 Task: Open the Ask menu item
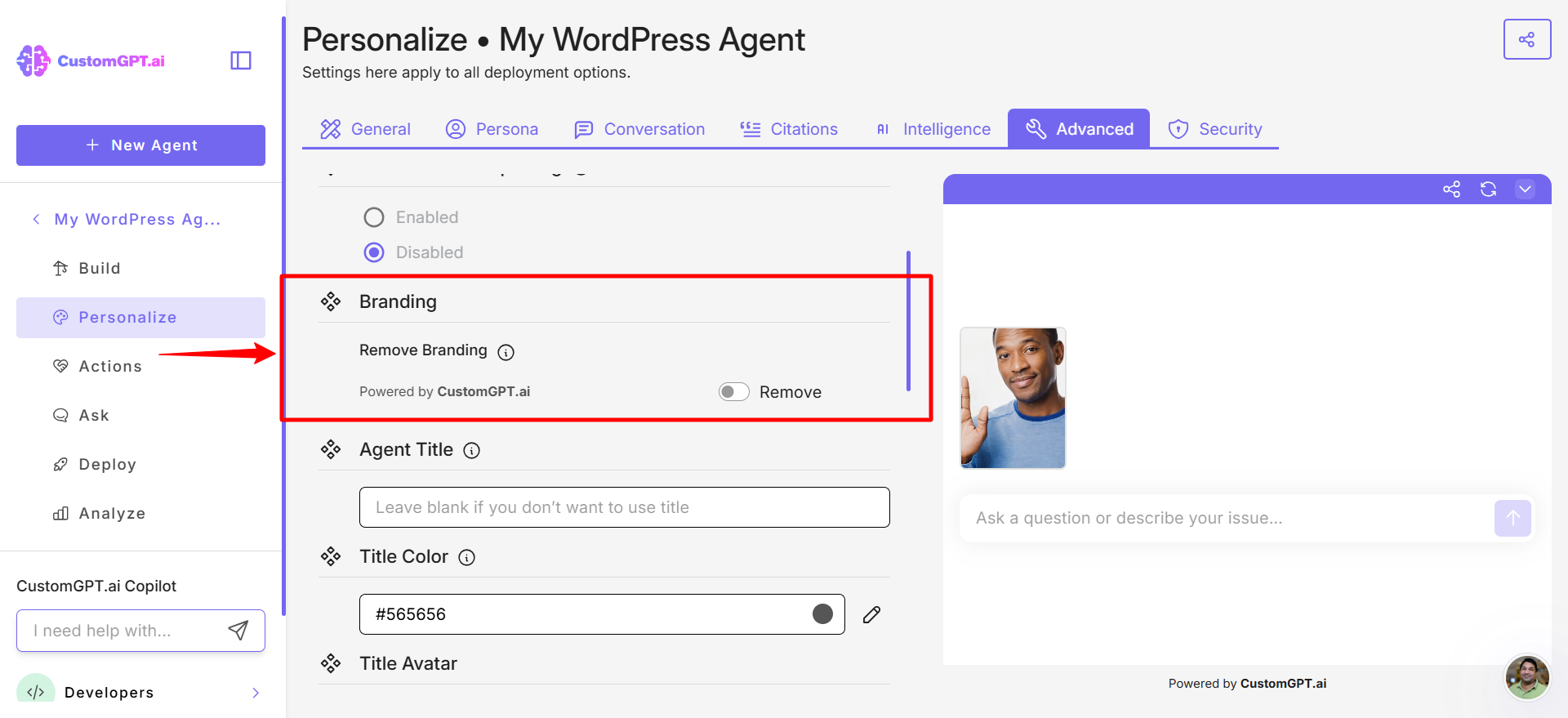point(140,415)
